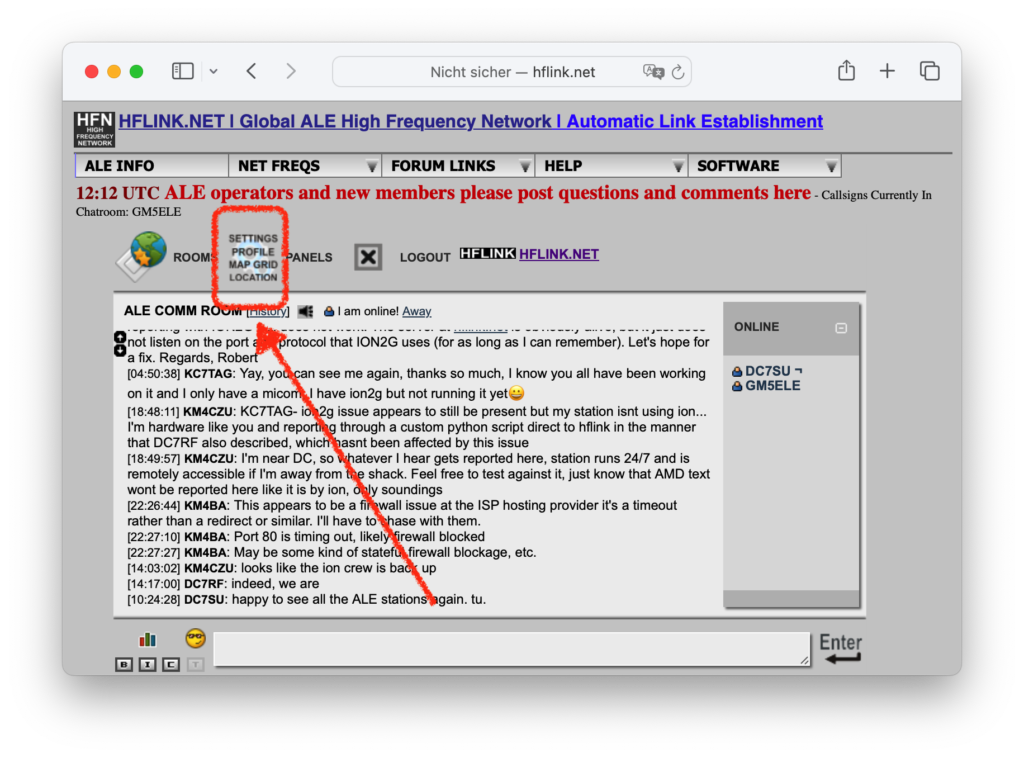Increase chat text size up arrow
Image resolution: width=1024 pixels, height=758 pixels.
(x=120, y=337)
